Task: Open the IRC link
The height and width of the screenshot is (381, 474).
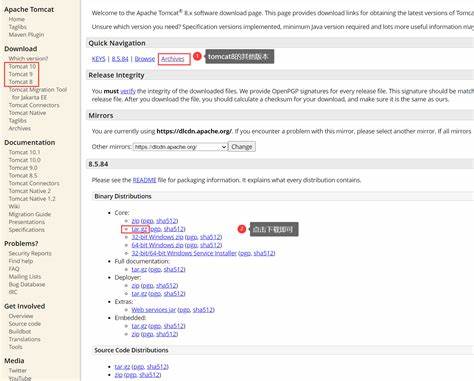Action: [13, 292]
